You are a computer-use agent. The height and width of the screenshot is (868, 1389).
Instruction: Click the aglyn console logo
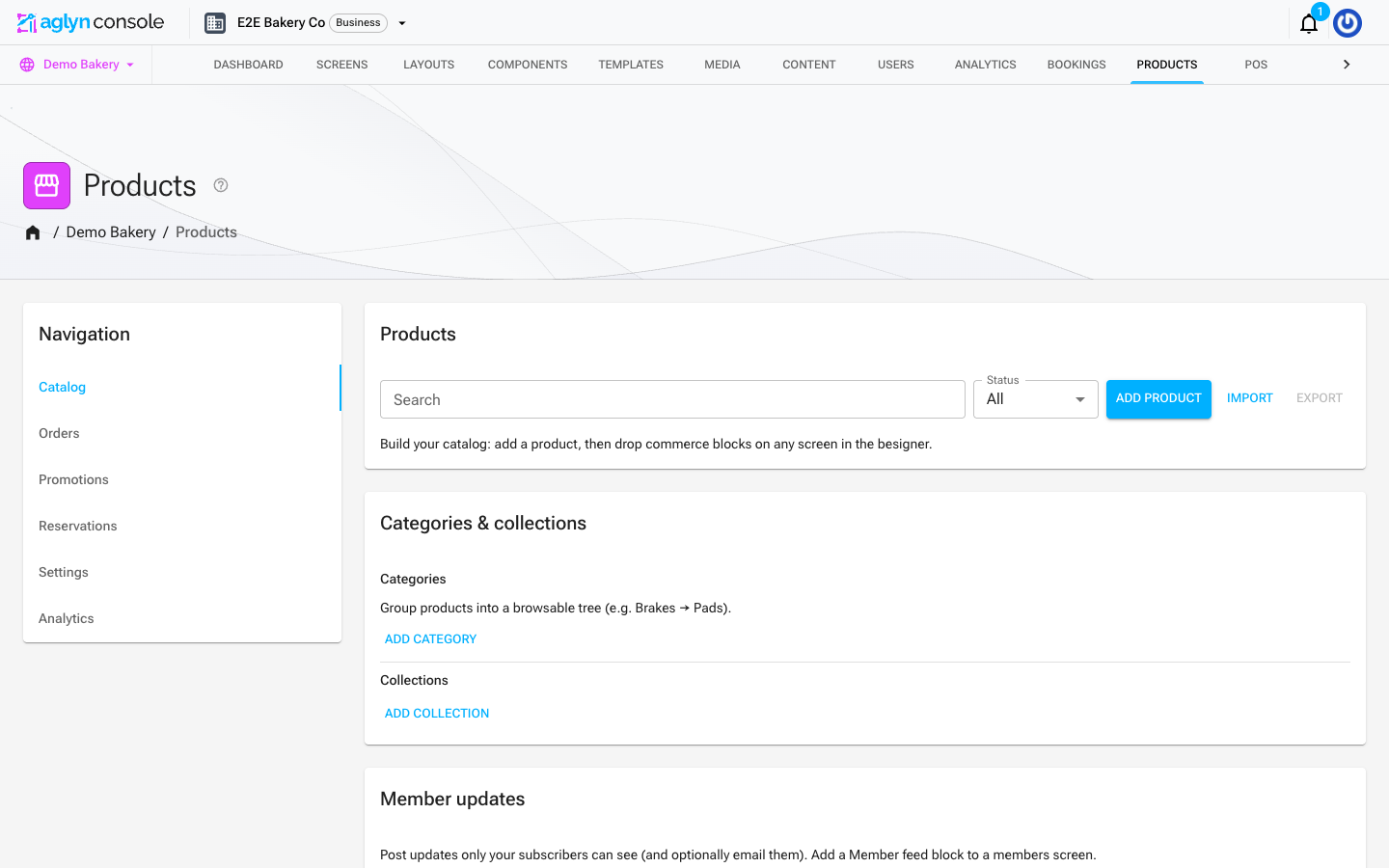tap(91, 22)
